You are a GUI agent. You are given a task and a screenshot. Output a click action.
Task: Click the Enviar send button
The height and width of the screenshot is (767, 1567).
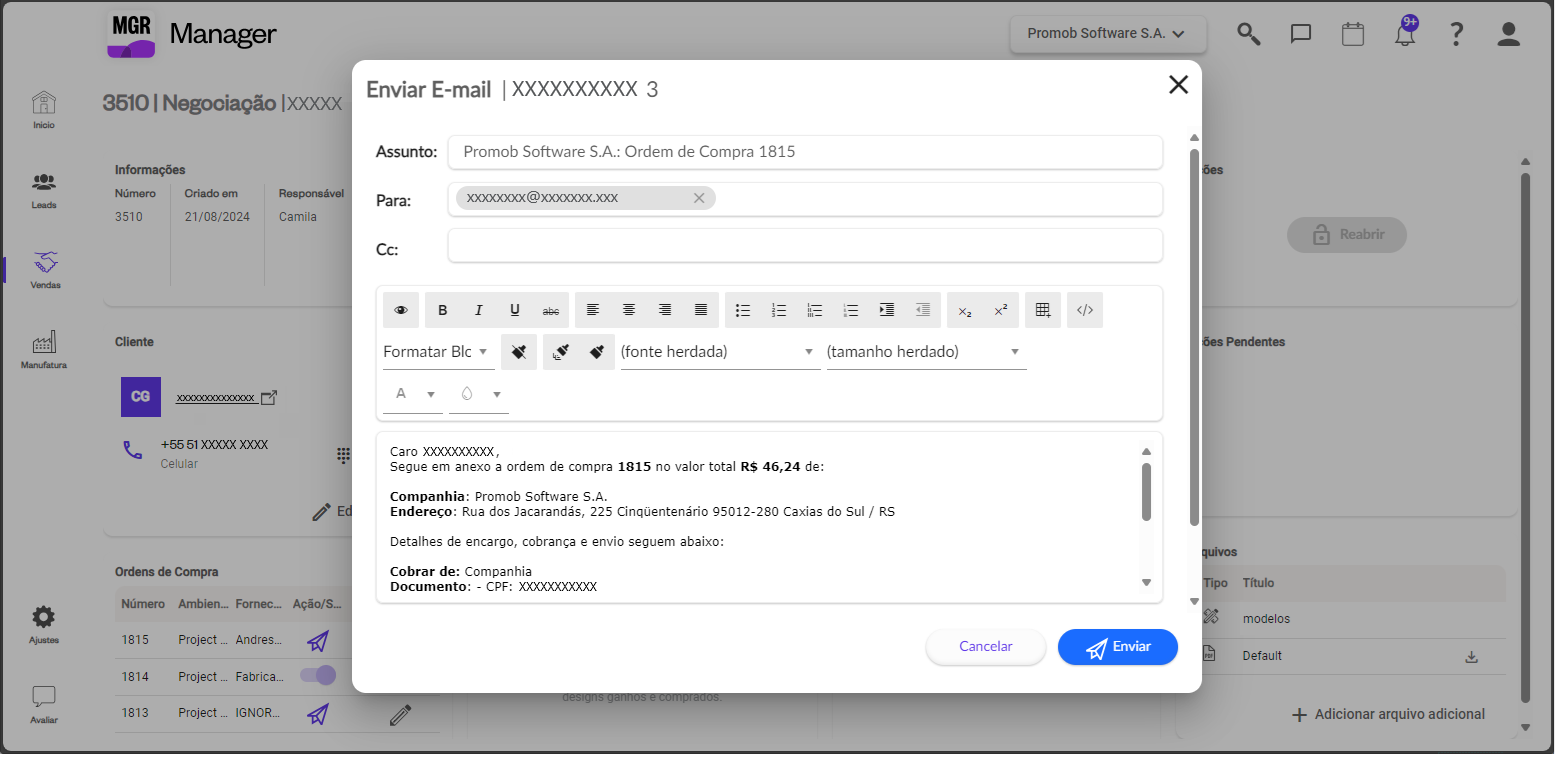tap(1118, 647)
